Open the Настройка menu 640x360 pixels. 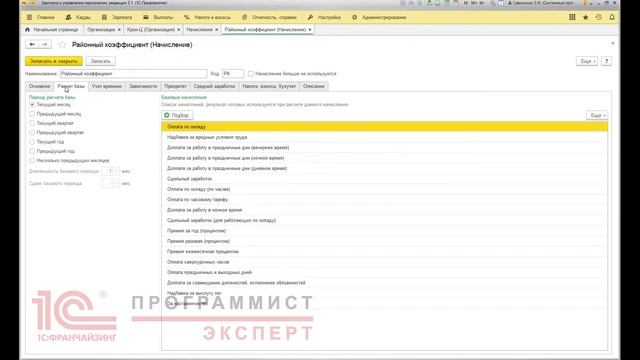click(x=324, y=18)
